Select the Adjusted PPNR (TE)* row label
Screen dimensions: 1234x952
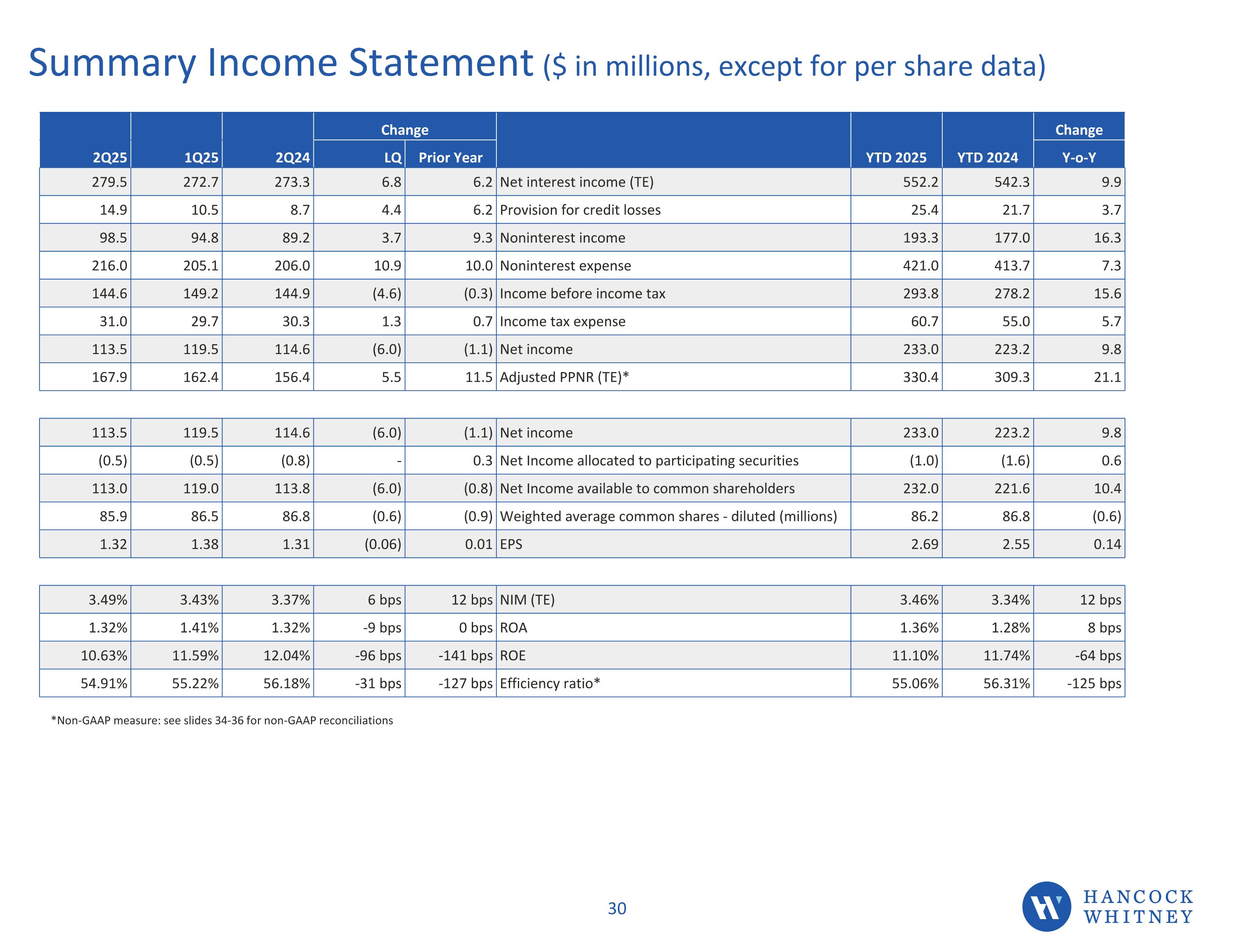click(x=564, y=377)
